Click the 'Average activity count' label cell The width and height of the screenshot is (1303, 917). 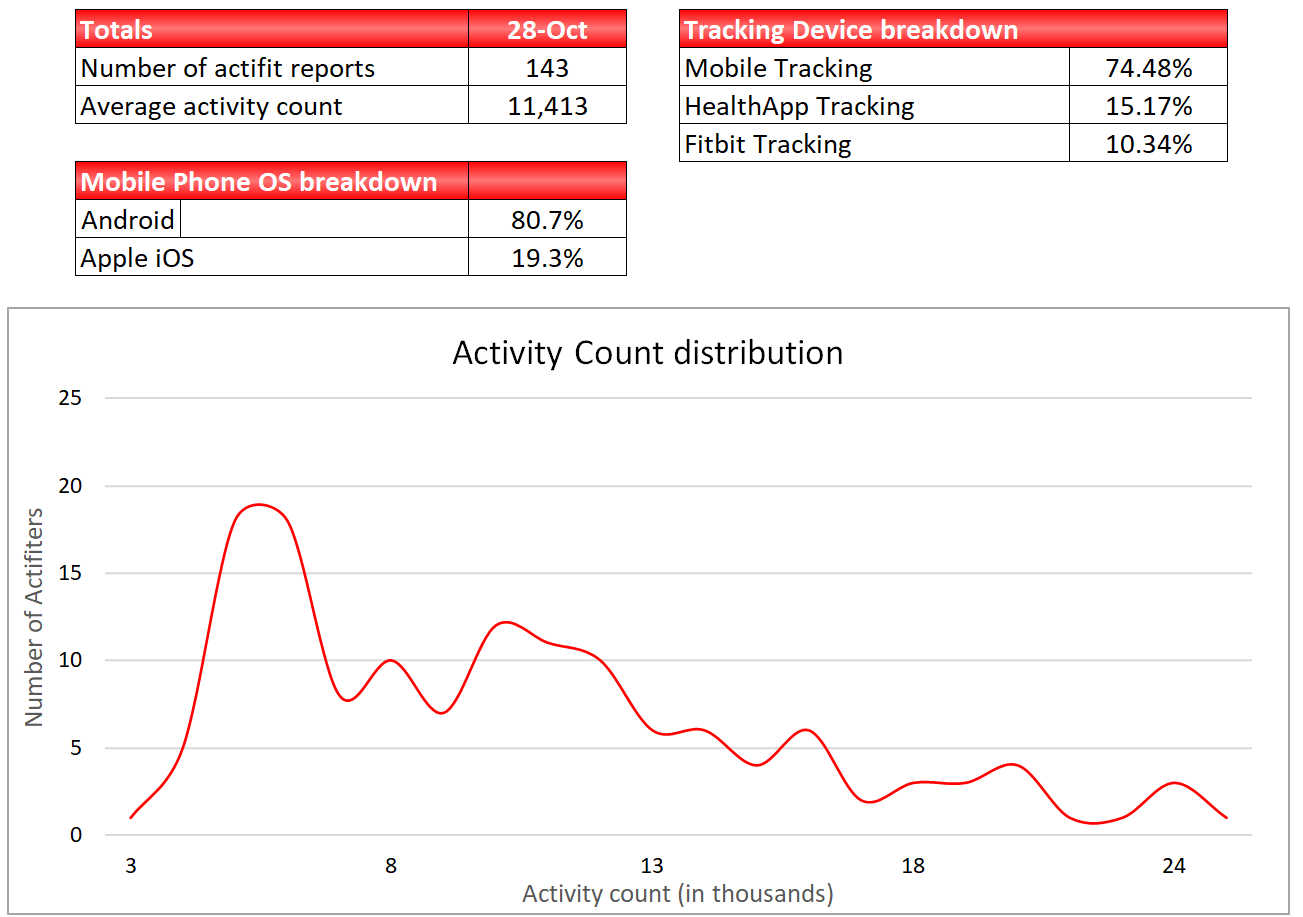click(271, 106)
